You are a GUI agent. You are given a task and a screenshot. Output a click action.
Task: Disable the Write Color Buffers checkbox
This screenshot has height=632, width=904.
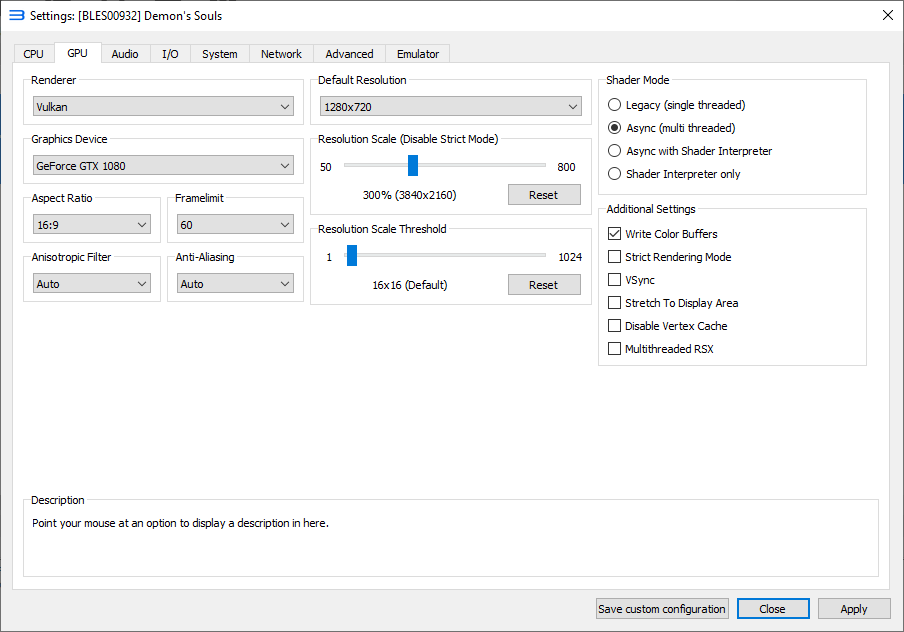pos(615,234)
